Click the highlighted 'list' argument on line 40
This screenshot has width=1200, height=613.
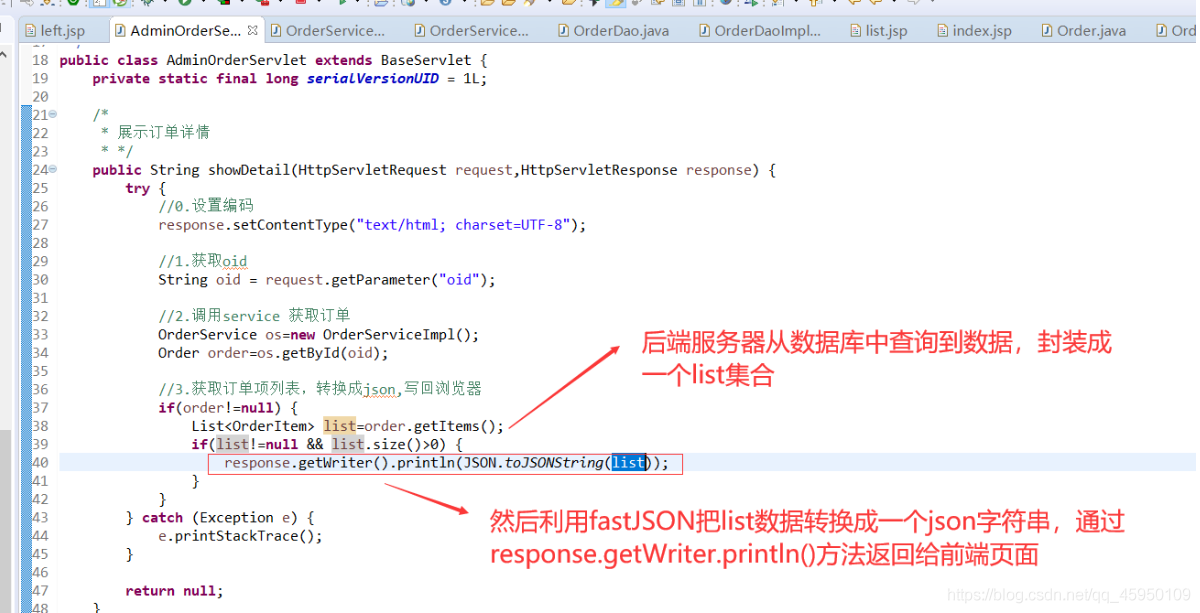[629, 462]
